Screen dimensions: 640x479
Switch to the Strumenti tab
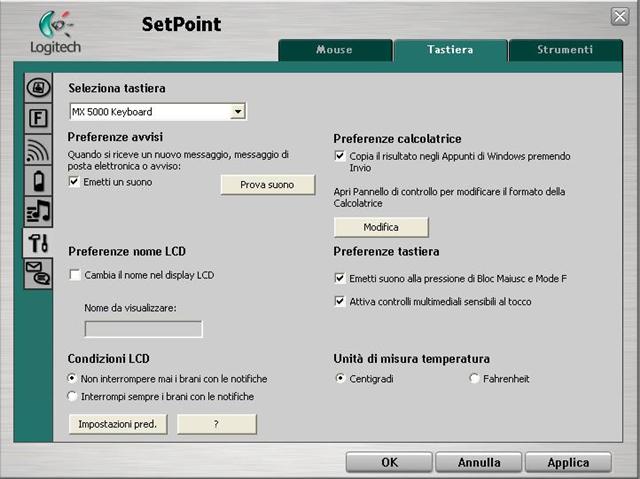[565, 50]
